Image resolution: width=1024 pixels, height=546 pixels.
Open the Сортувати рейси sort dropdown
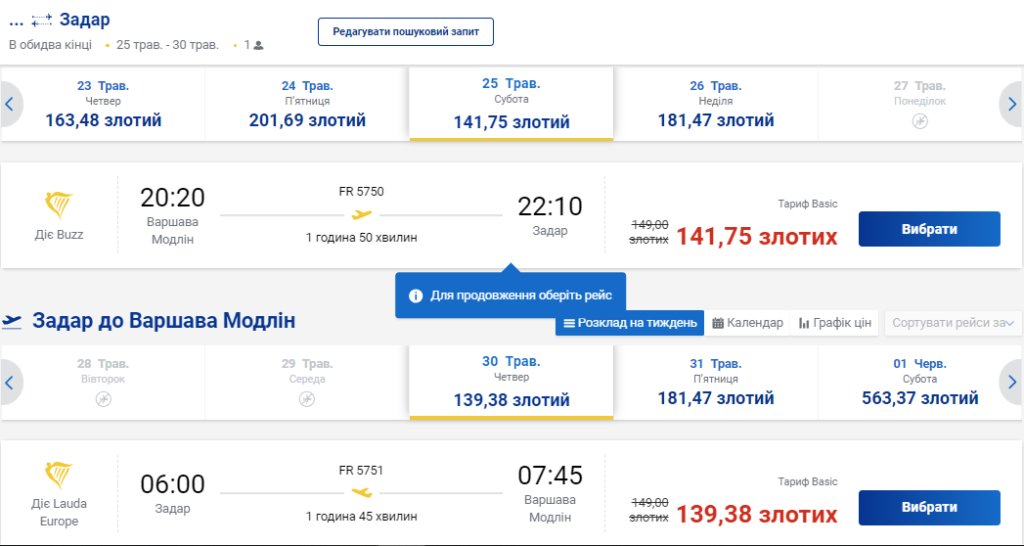[x=954, y=323]
